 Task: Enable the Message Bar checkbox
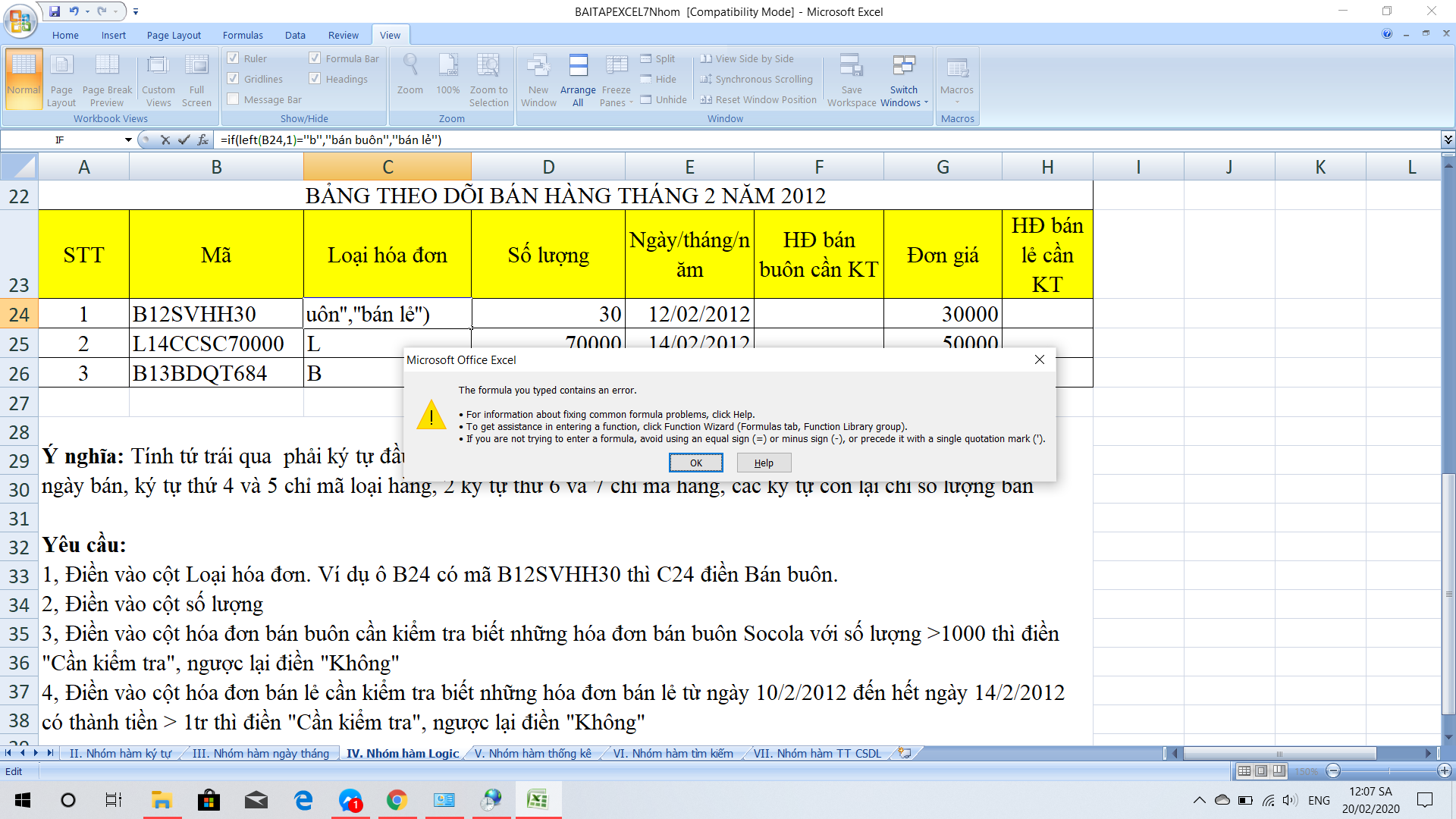pyautogui.click(x=234, y=99)
